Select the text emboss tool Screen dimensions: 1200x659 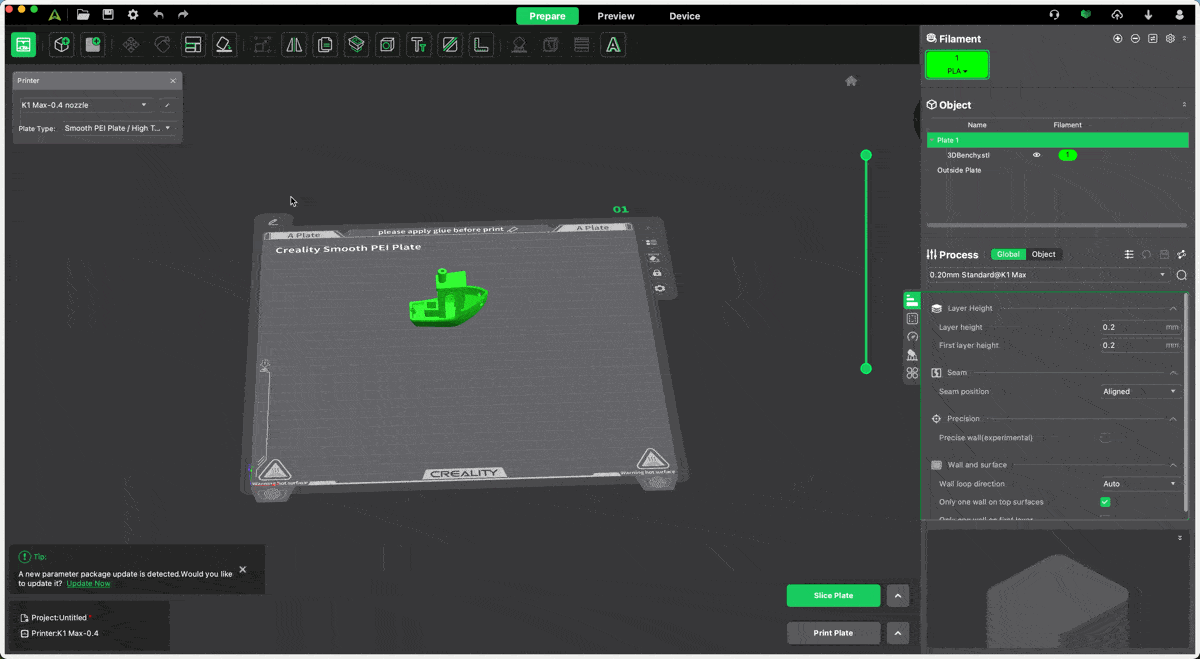pos(419,45)
